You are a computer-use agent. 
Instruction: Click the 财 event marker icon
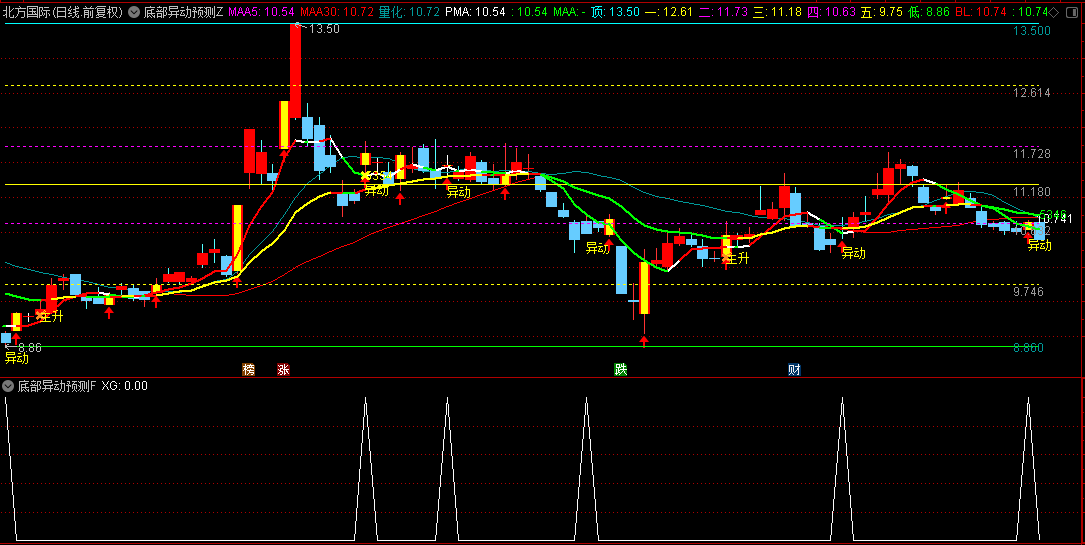point(794,369)
